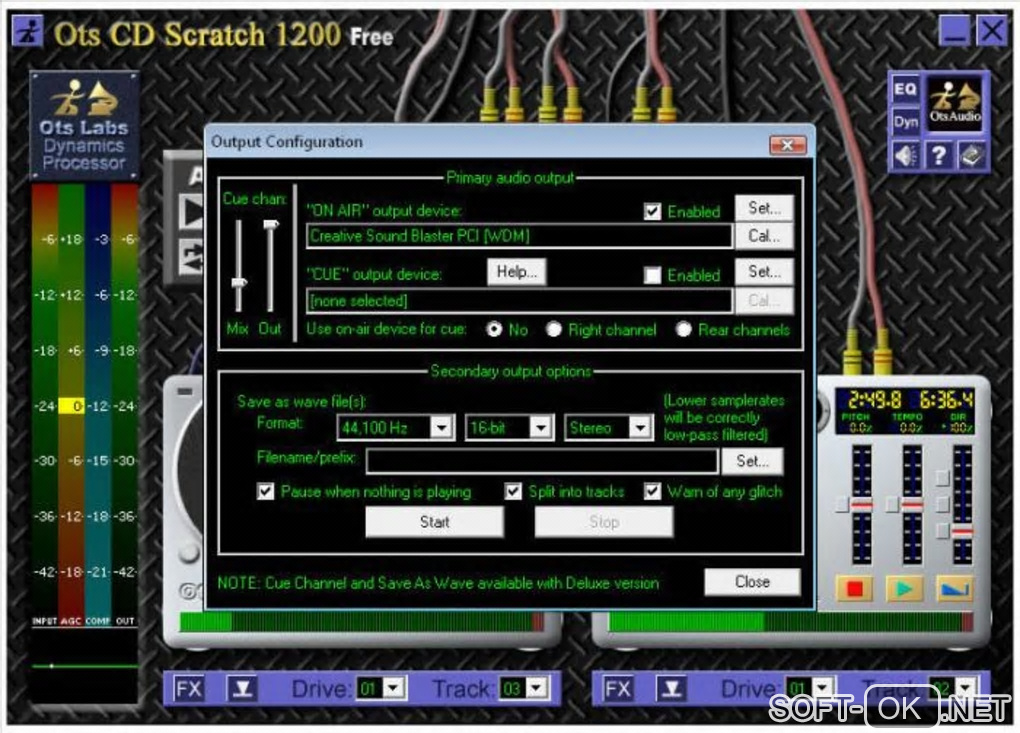This screenshot has width=1020, height=733.
Task: Click the Cue chan Out slider handle
Action: click(270, 225)
